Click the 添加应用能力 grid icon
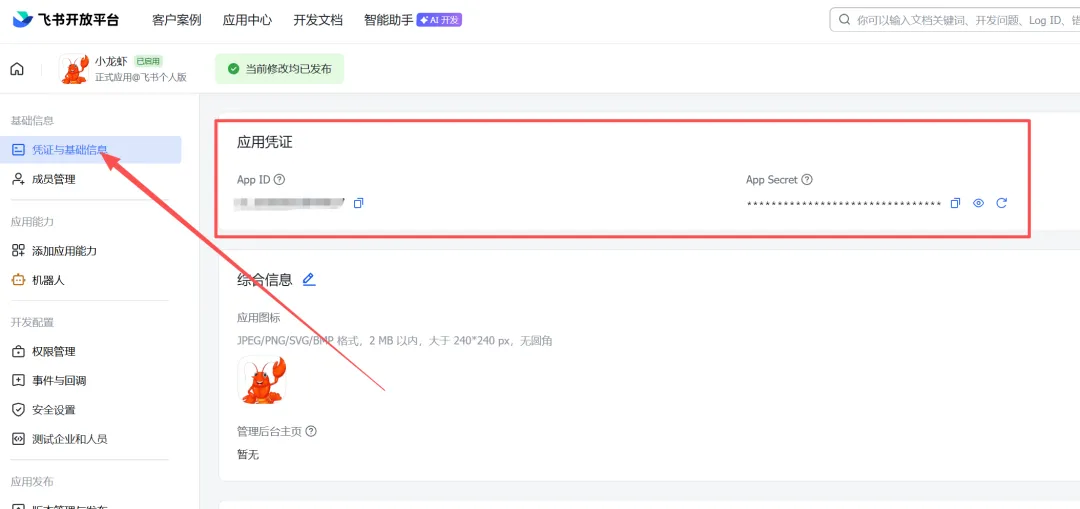 pos(19,251)
